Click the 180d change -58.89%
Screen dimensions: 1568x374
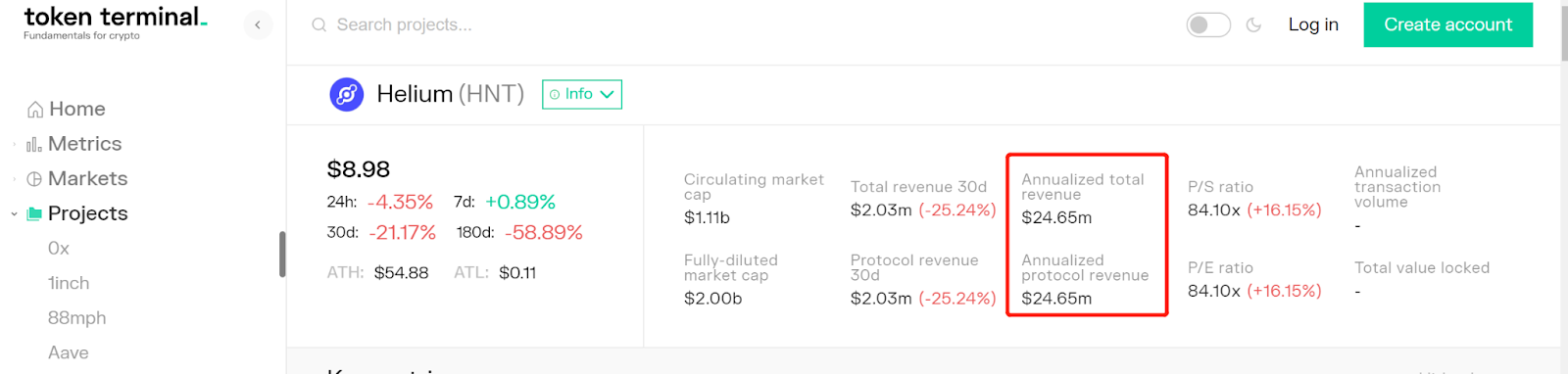[544, 233]
